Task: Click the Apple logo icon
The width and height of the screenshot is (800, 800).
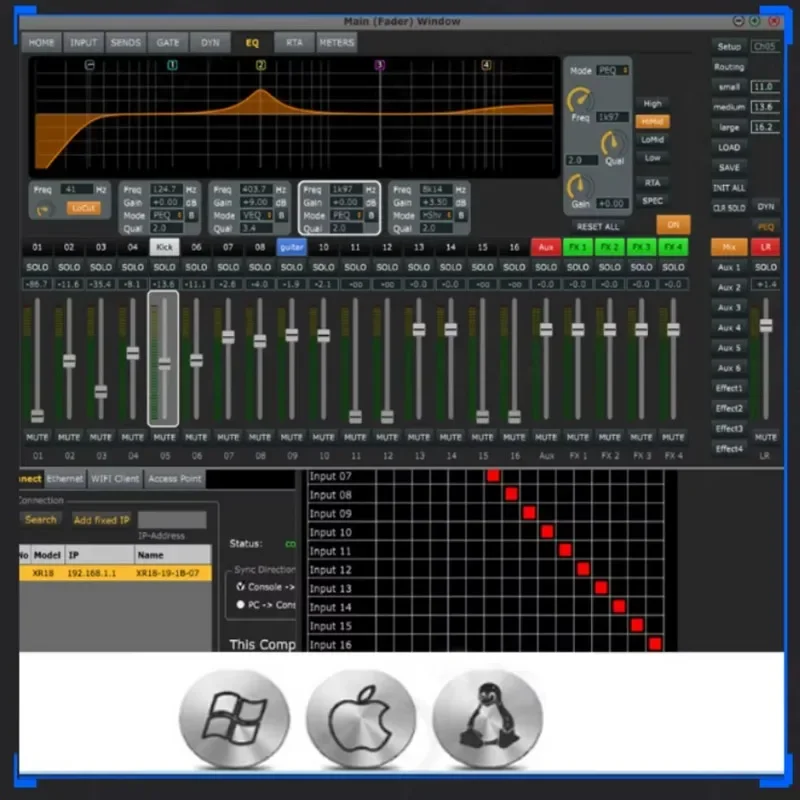Action: (361, 718)
